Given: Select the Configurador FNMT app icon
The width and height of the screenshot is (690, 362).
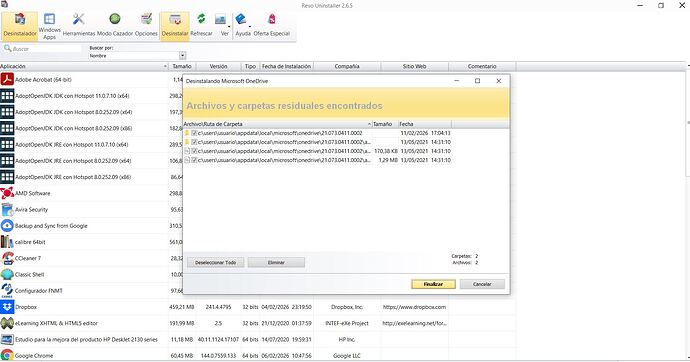Looking at the screenshot, I should (x=7, y=291).
